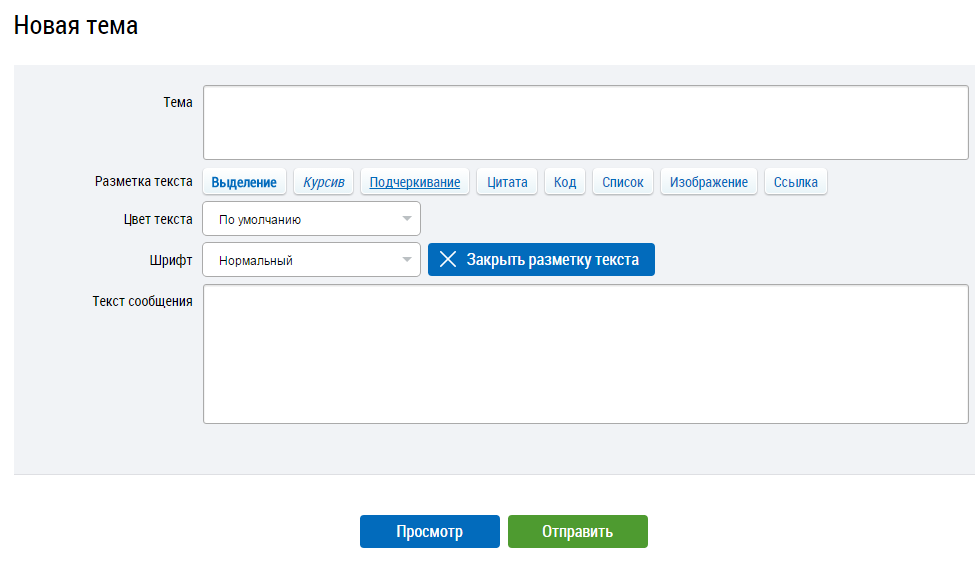Click the Тема subject input field
Screen dimensions: 975x565
click(x=585, y=122)
